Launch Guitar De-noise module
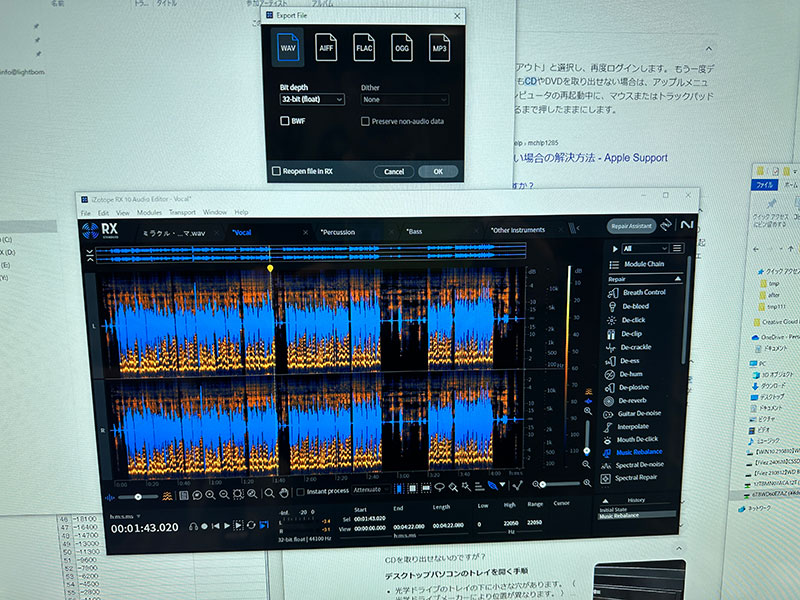800x600 pixels. point(632,414)
